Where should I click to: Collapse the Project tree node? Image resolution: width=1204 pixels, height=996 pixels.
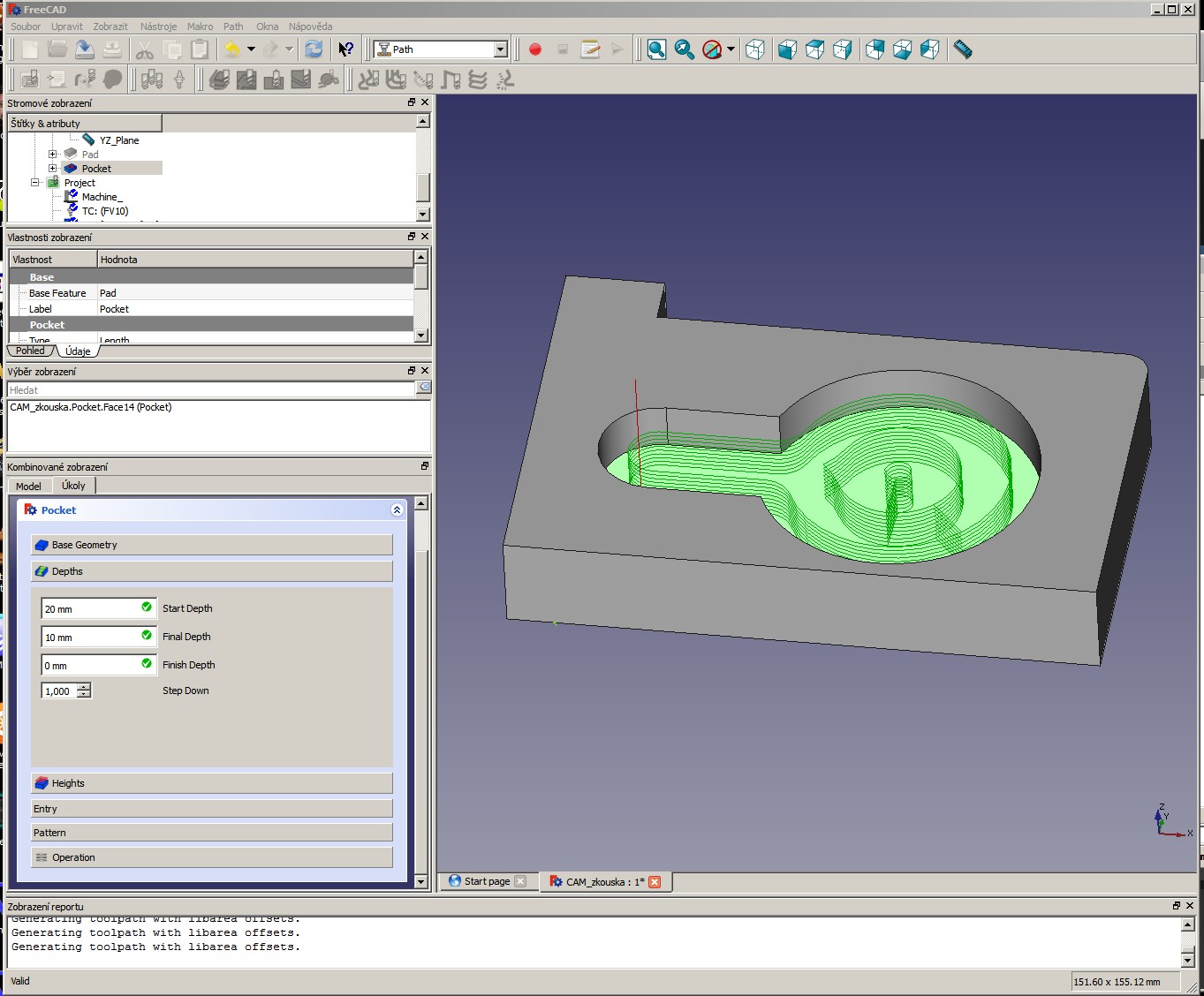tap(35, 183)
